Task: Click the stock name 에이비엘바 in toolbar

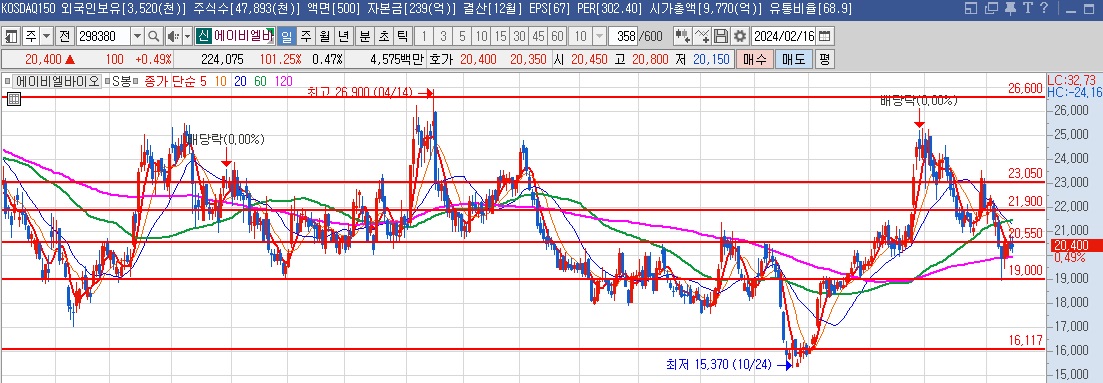Action: click(243, 37)
